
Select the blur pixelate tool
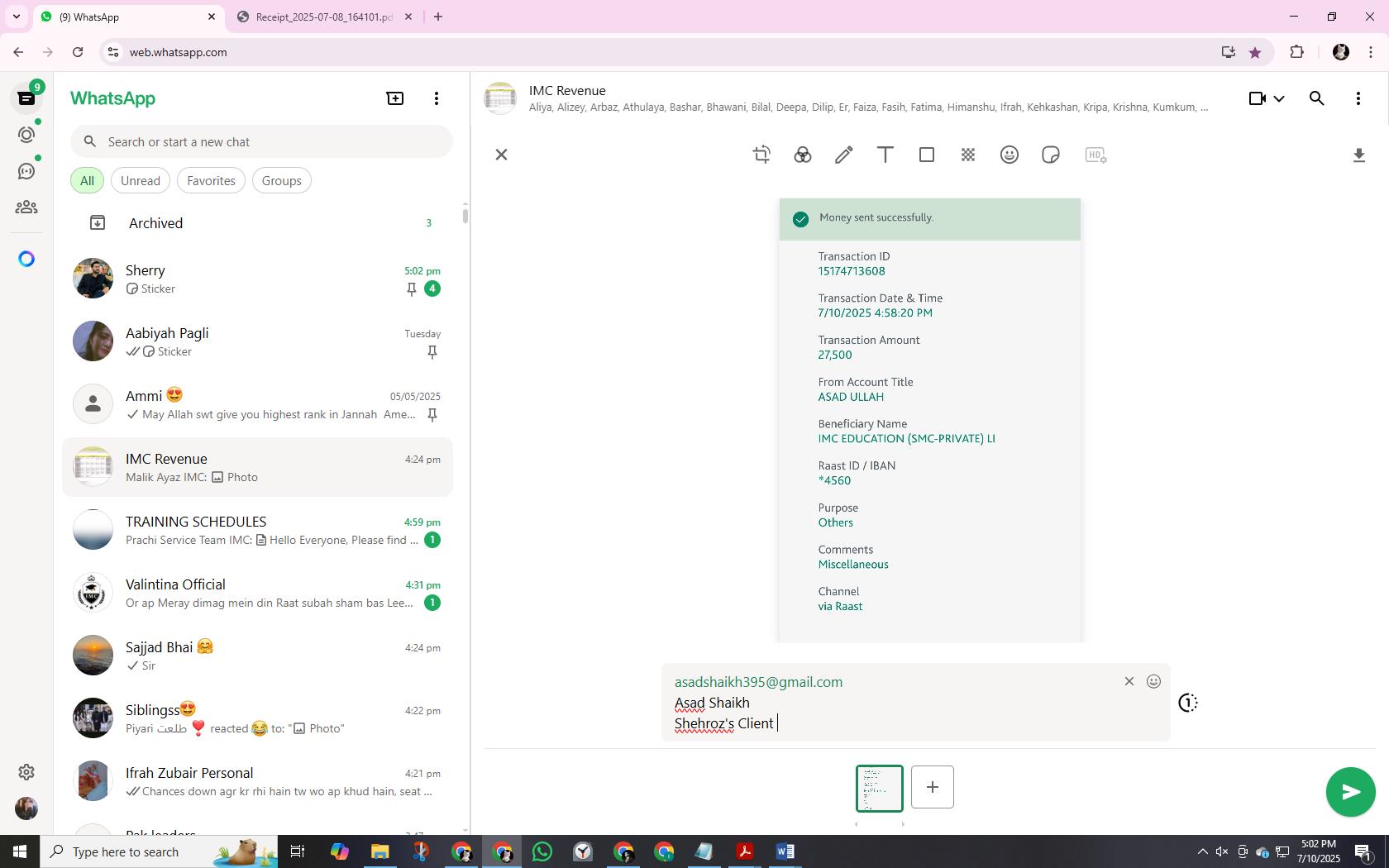pyautogui.click(x=968, y=155)
